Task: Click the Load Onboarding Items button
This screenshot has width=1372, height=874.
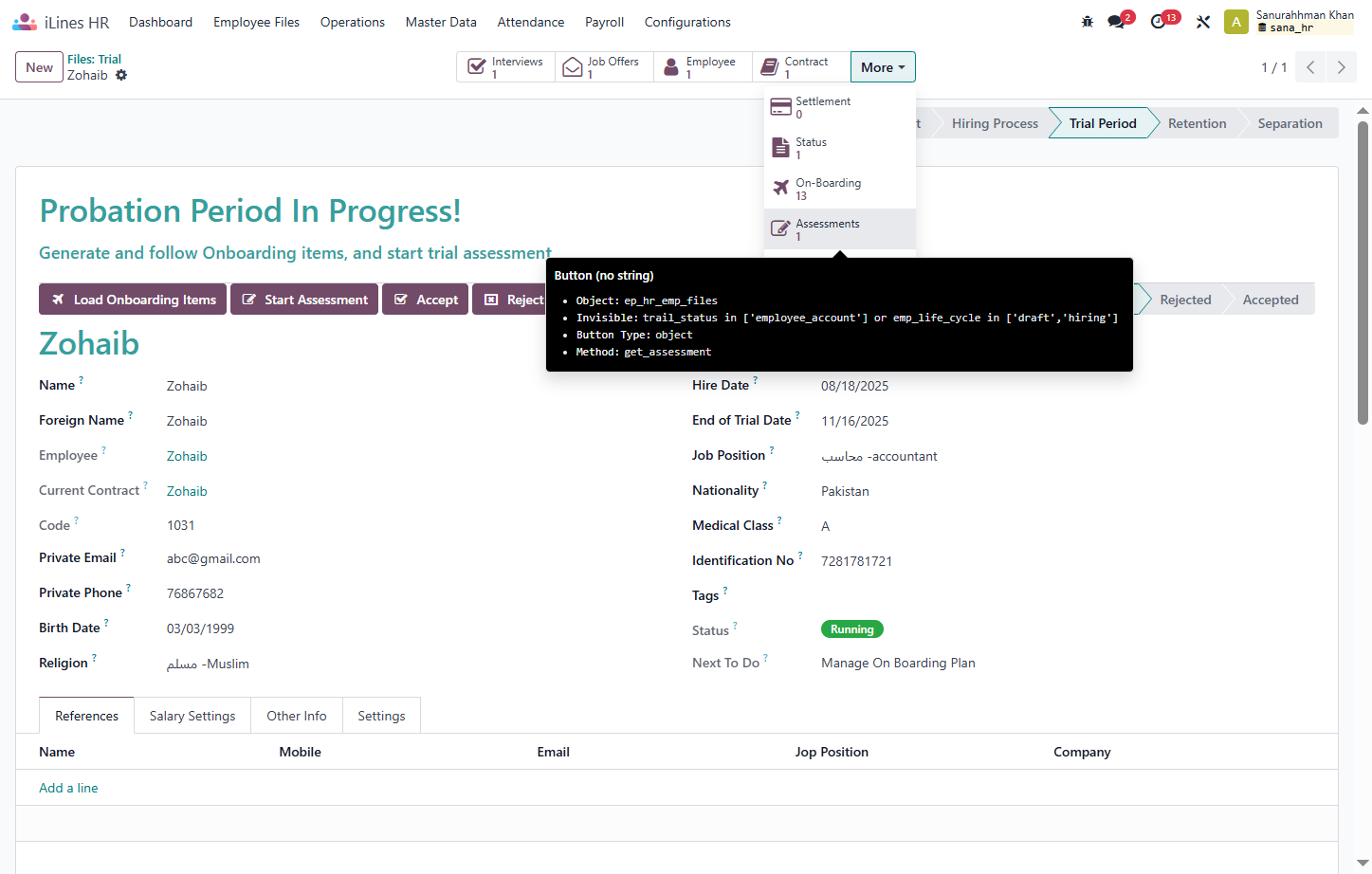Action: point(133,300)
